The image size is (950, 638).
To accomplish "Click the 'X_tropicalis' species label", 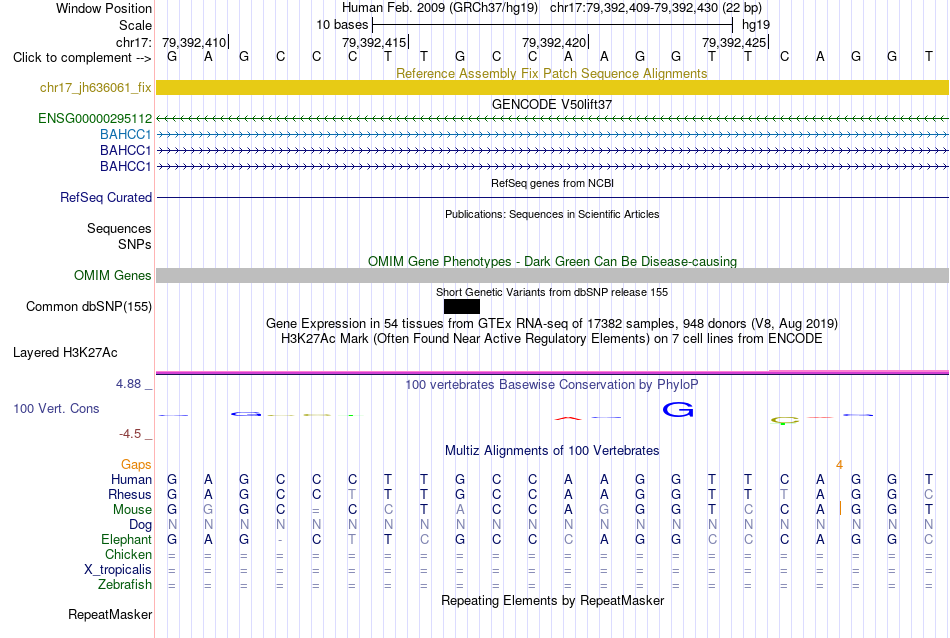I will click(x=118, y=570).
